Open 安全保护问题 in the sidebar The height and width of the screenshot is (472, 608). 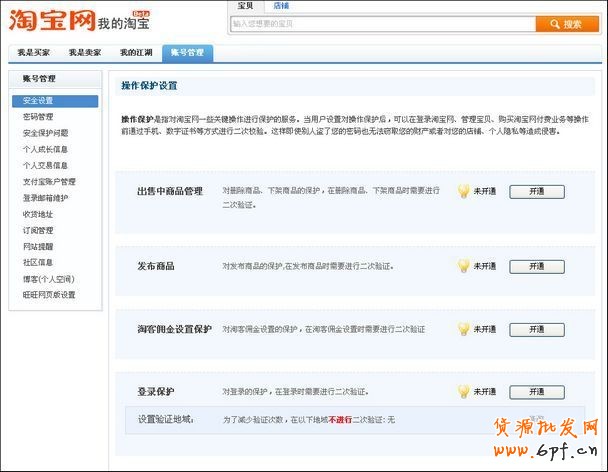(46, 133)
